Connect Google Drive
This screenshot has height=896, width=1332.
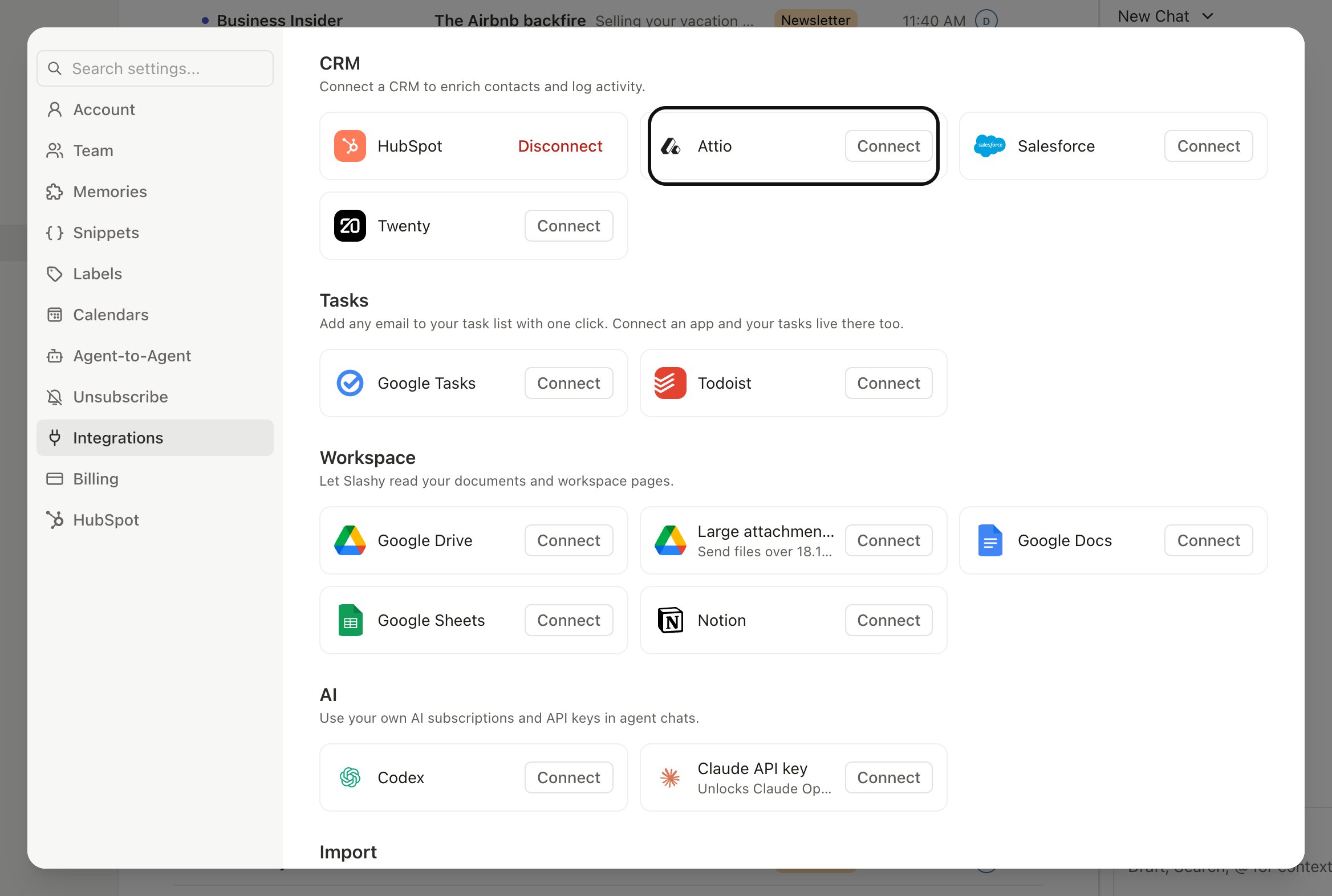click(x=569, y=540)
